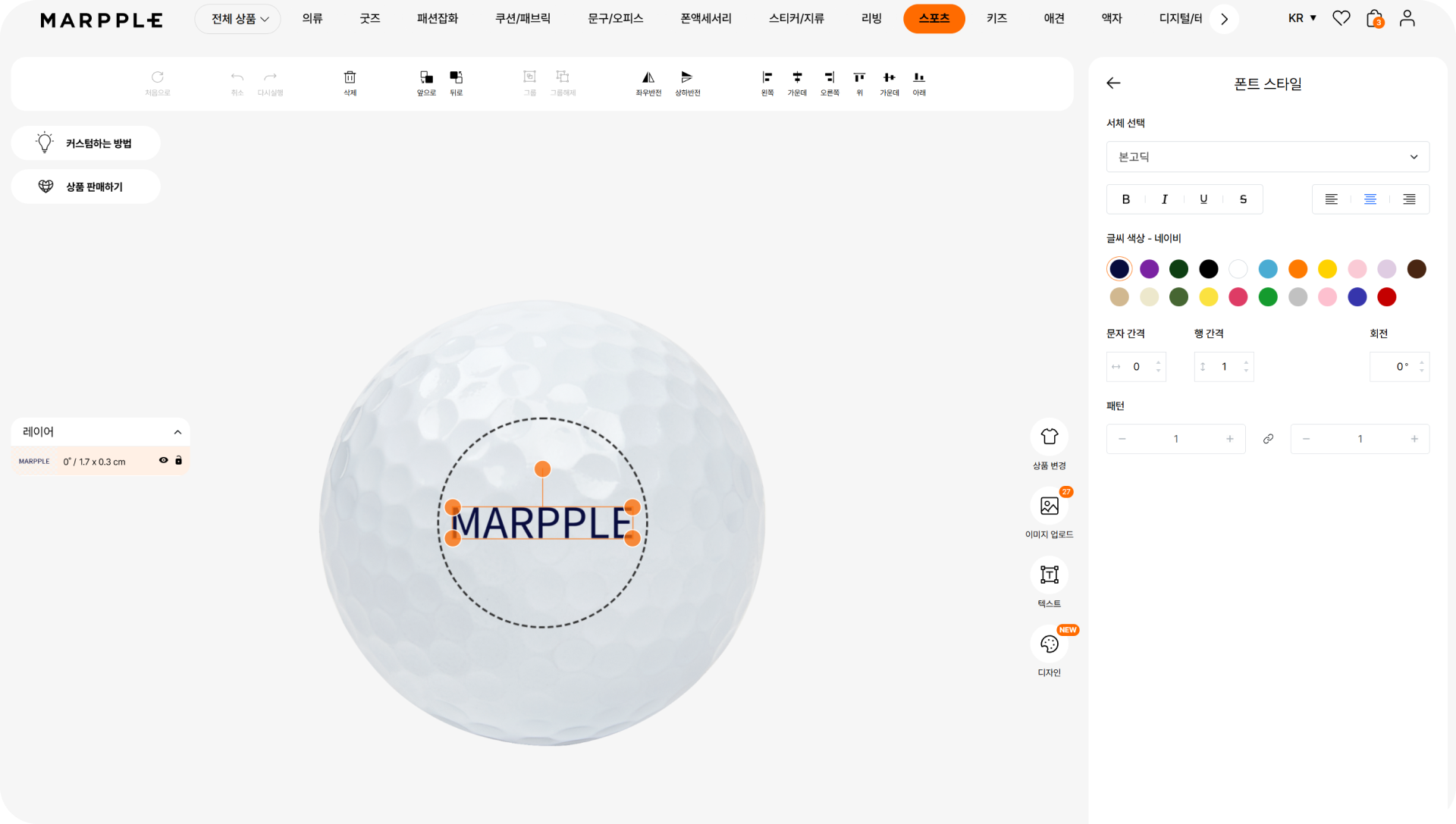Increase line spacing (행 간격) stepper
This screenshot has width=1456, height=824.
1246,362
